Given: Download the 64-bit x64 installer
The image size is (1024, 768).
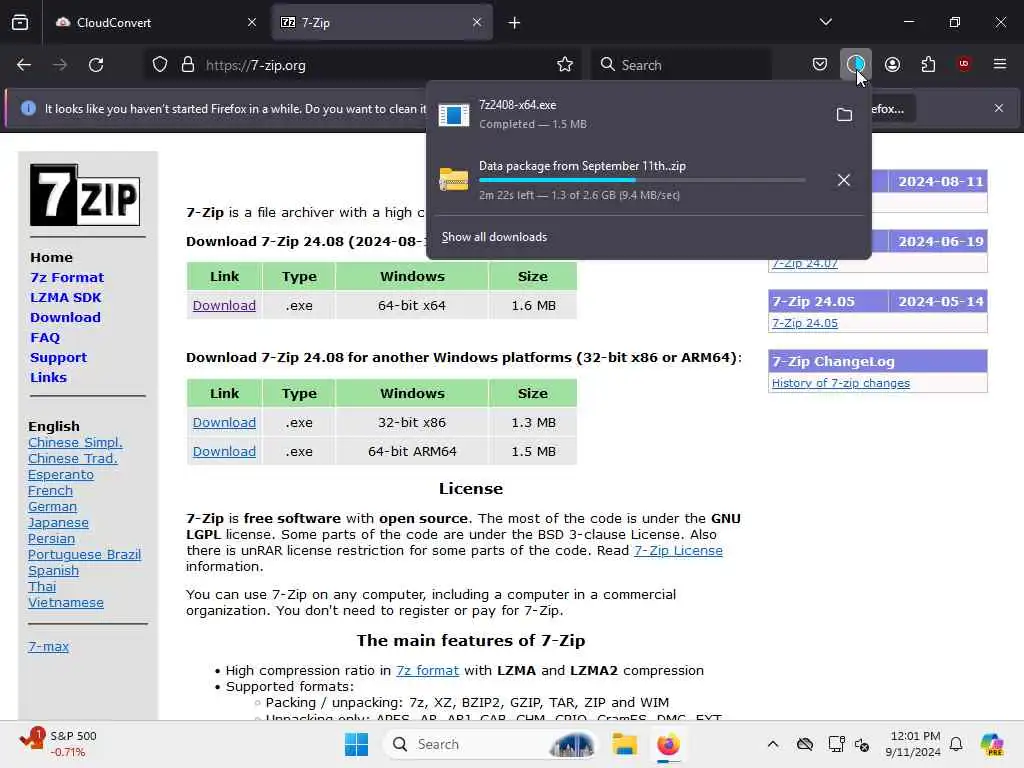Looking at the screenshot, I should (224, 306).
